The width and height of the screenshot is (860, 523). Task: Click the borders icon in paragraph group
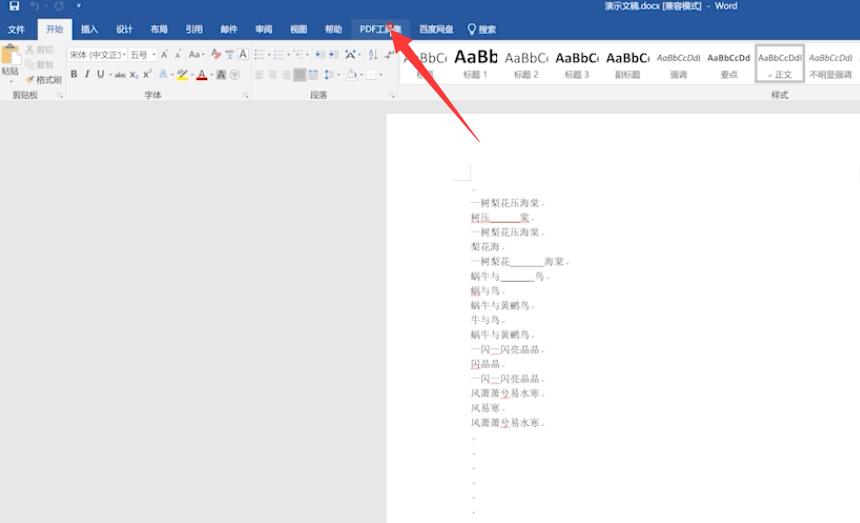tap(371, 75)
